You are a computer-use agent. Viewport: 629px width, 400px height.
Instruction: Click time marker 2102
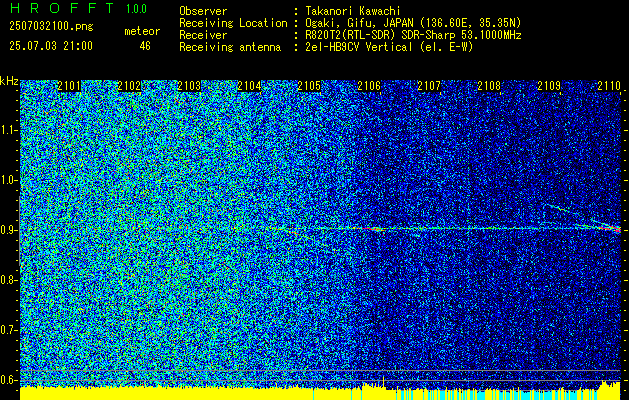coord(129,86)
